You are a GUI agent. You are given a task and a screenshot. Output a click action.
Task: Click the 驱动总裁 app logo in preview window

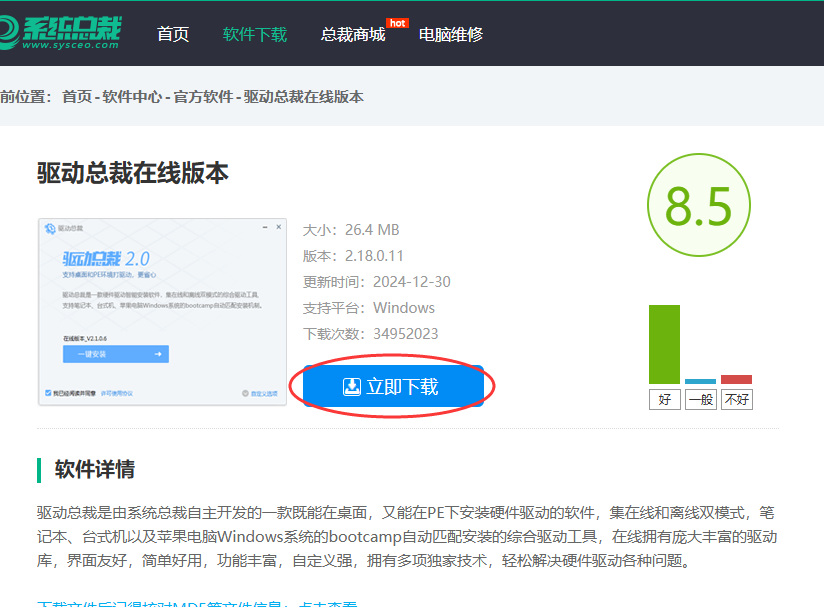point(50,229)
